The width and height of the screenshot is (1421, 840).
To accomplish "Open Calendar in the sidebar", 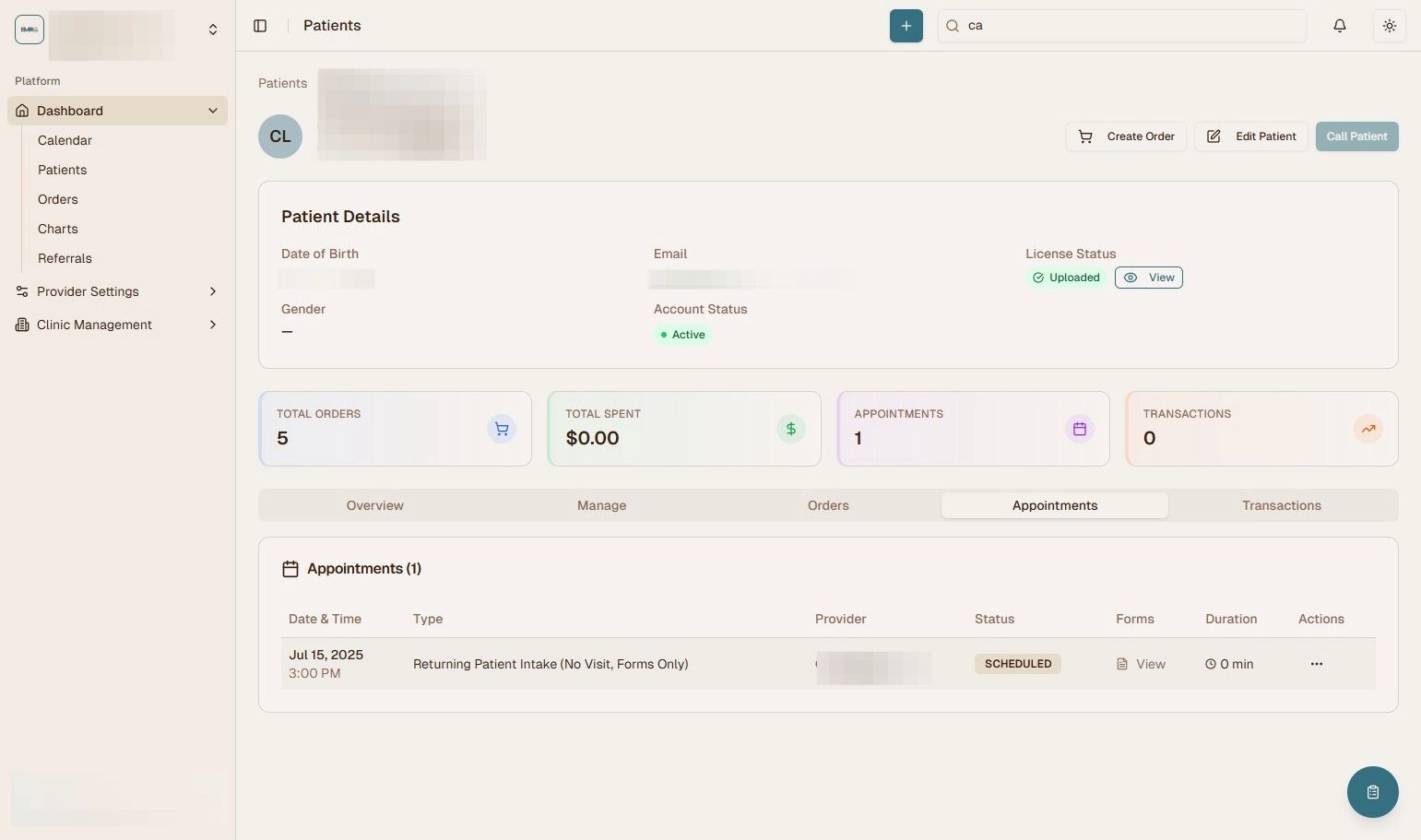I will tap(65, 140).
